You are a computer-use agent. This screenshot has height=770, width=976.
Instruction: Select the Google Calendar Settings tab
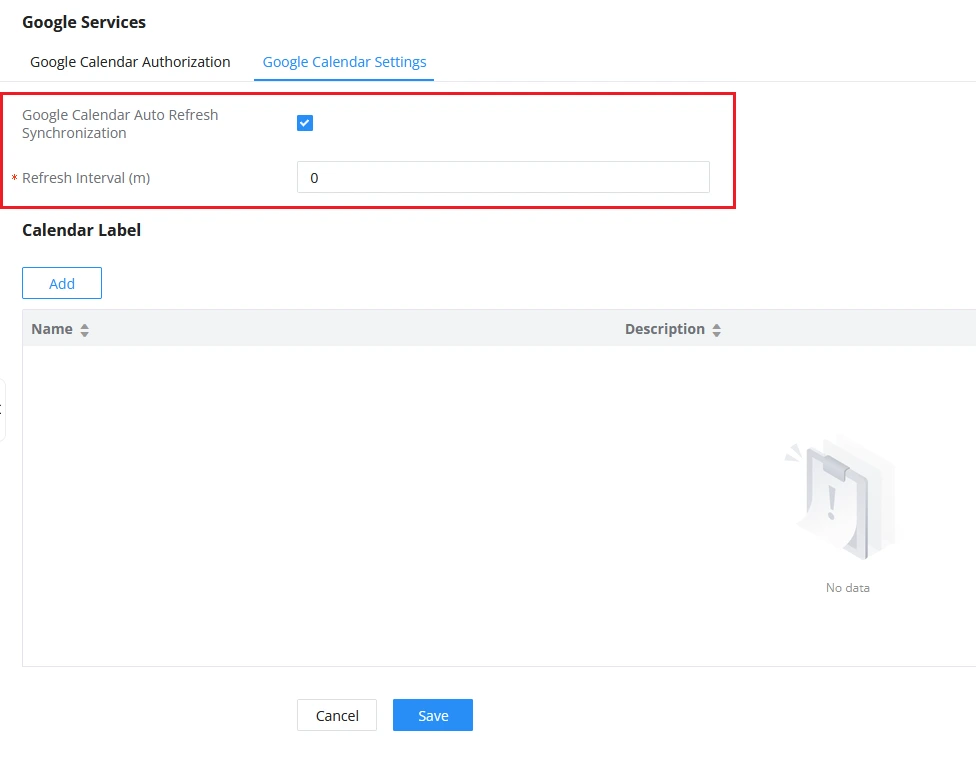(x=344, y=62)
